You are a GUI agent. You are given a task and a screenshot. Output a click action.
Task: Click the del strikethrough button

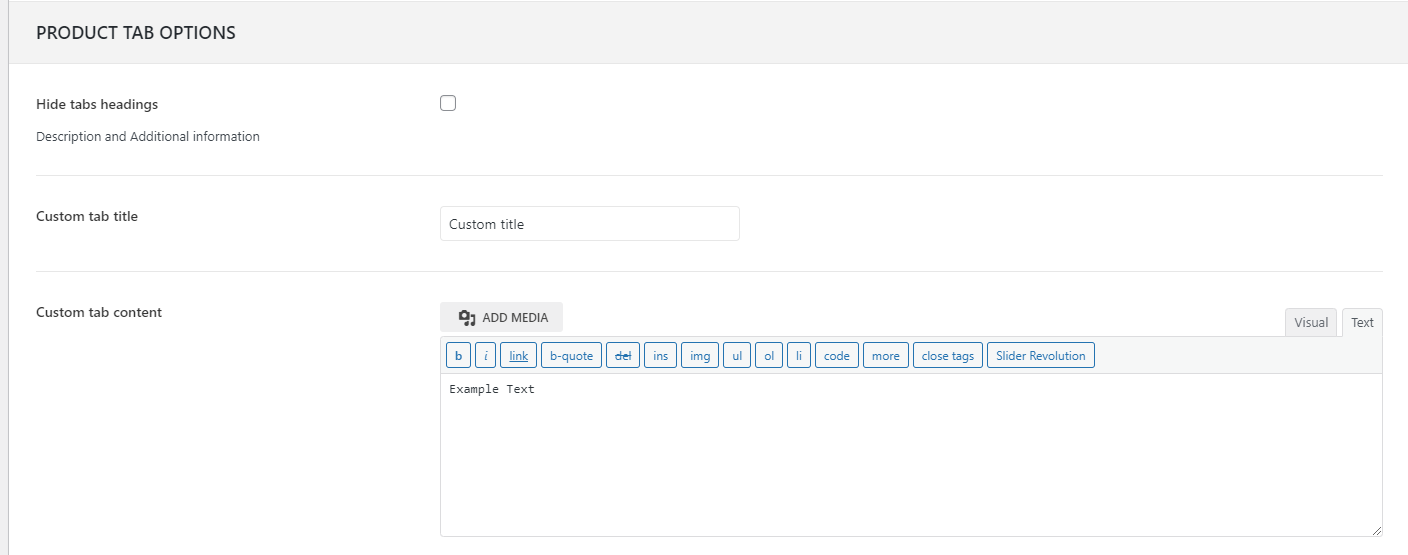pos(622,356)
